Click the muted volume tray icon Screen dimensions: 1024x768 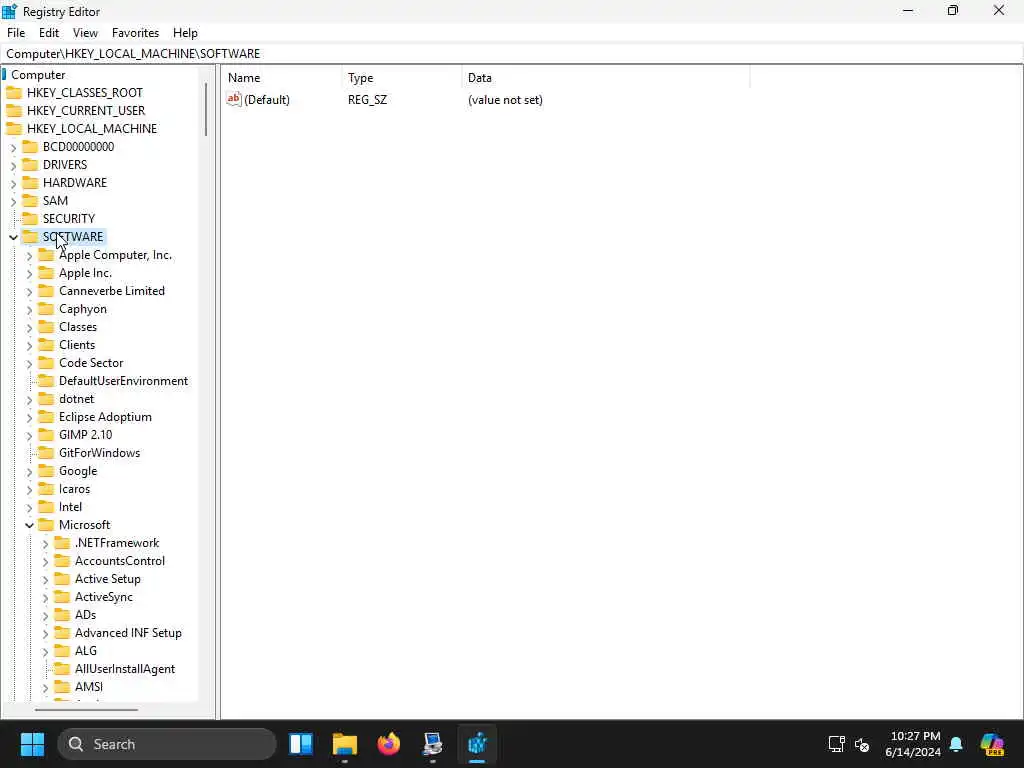862,744
